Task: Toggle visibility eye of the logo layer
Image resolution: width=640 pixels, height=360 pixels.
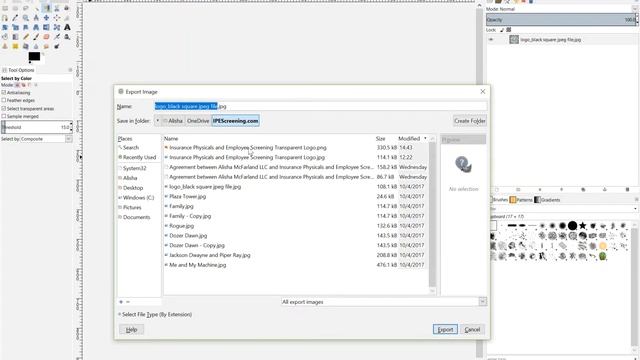Action: pyautogui.click(x=491, y=40)
